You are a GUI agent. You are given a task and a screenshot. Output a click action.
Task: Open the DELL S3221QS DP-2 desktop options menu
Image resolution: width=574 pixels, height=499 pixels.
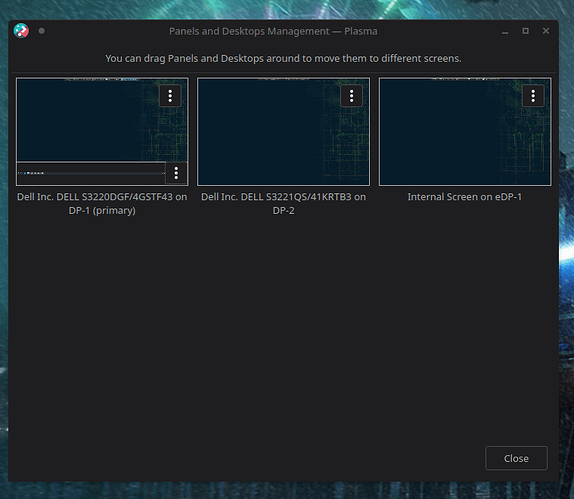click(351, 96)
